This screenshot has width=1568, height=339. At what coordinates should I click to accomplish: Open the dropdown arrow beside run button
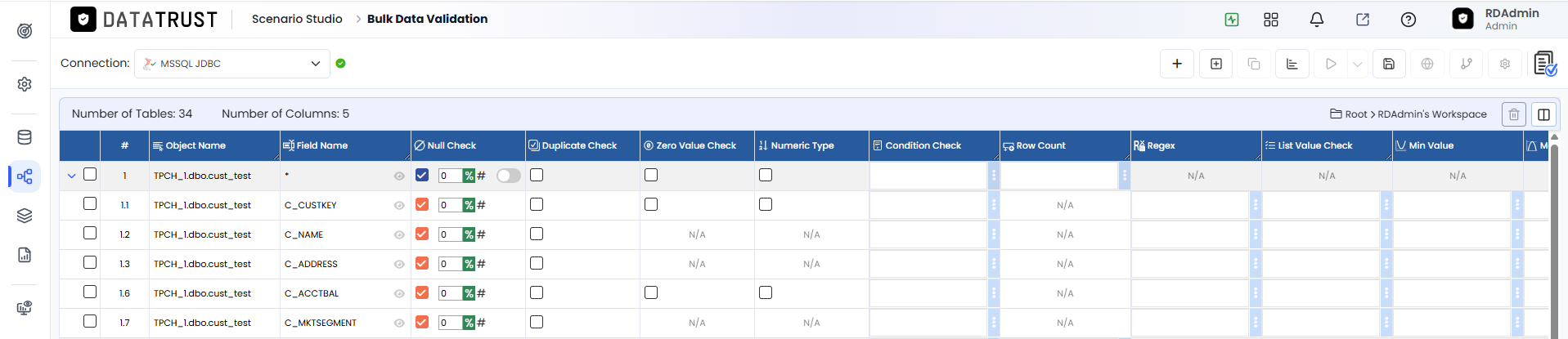(1358, 64)
